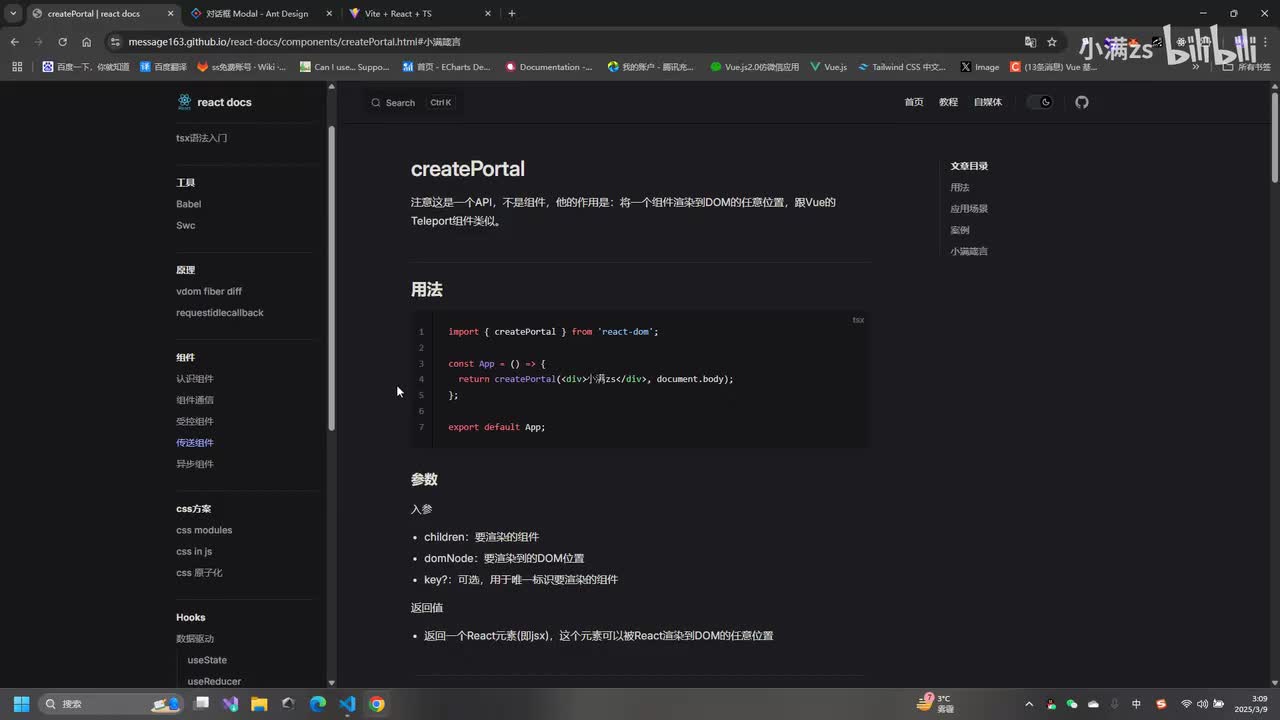Screen dimensions: 1280x720
Task: Select 组件通信 in sidebar
Action: tap(195, 400)
